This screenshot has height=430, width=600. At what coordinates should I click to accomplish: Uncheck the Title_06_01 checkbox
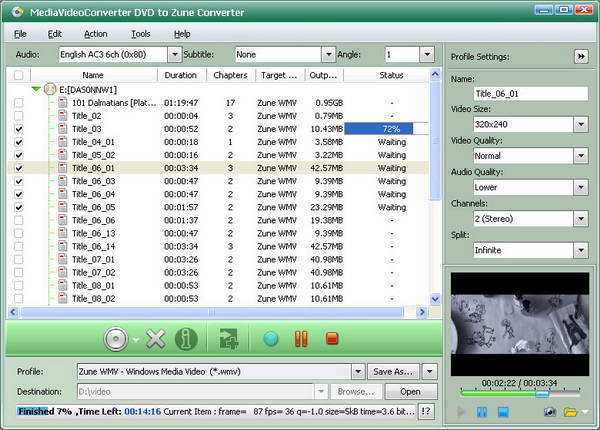point(18,168)
